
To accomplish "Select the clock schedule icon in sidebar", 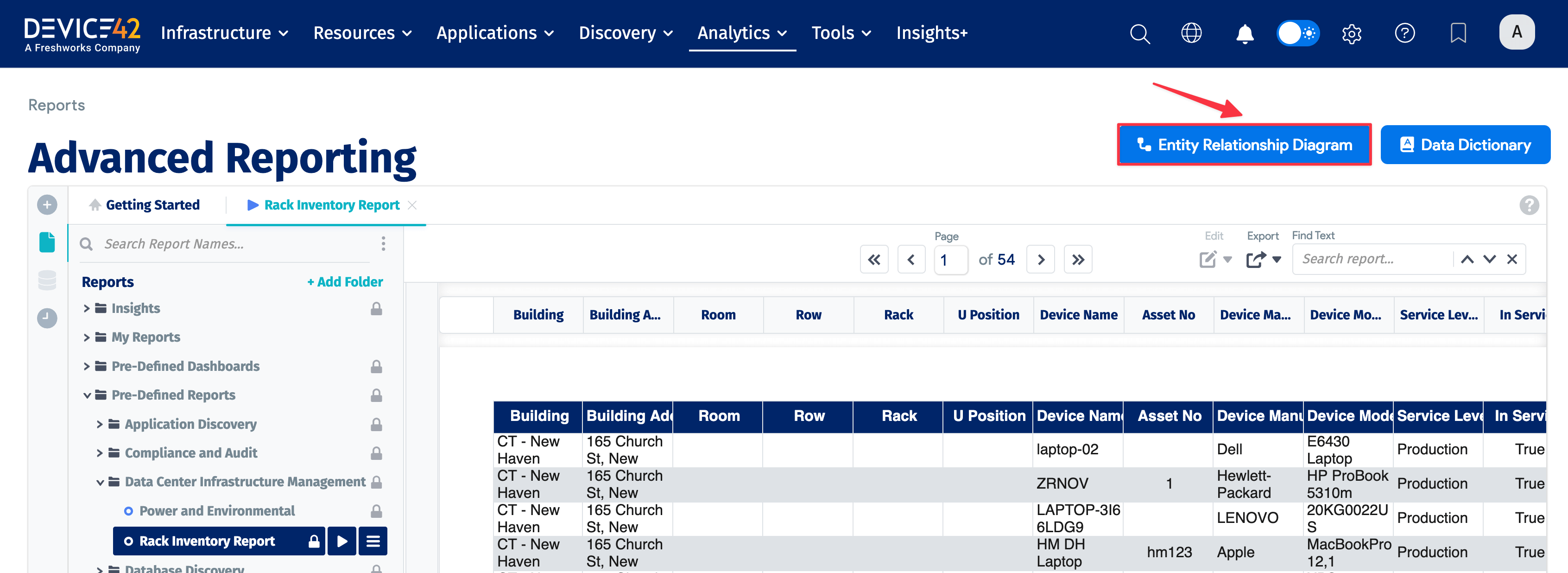I will pyautogui.click(x=47, y=318).
